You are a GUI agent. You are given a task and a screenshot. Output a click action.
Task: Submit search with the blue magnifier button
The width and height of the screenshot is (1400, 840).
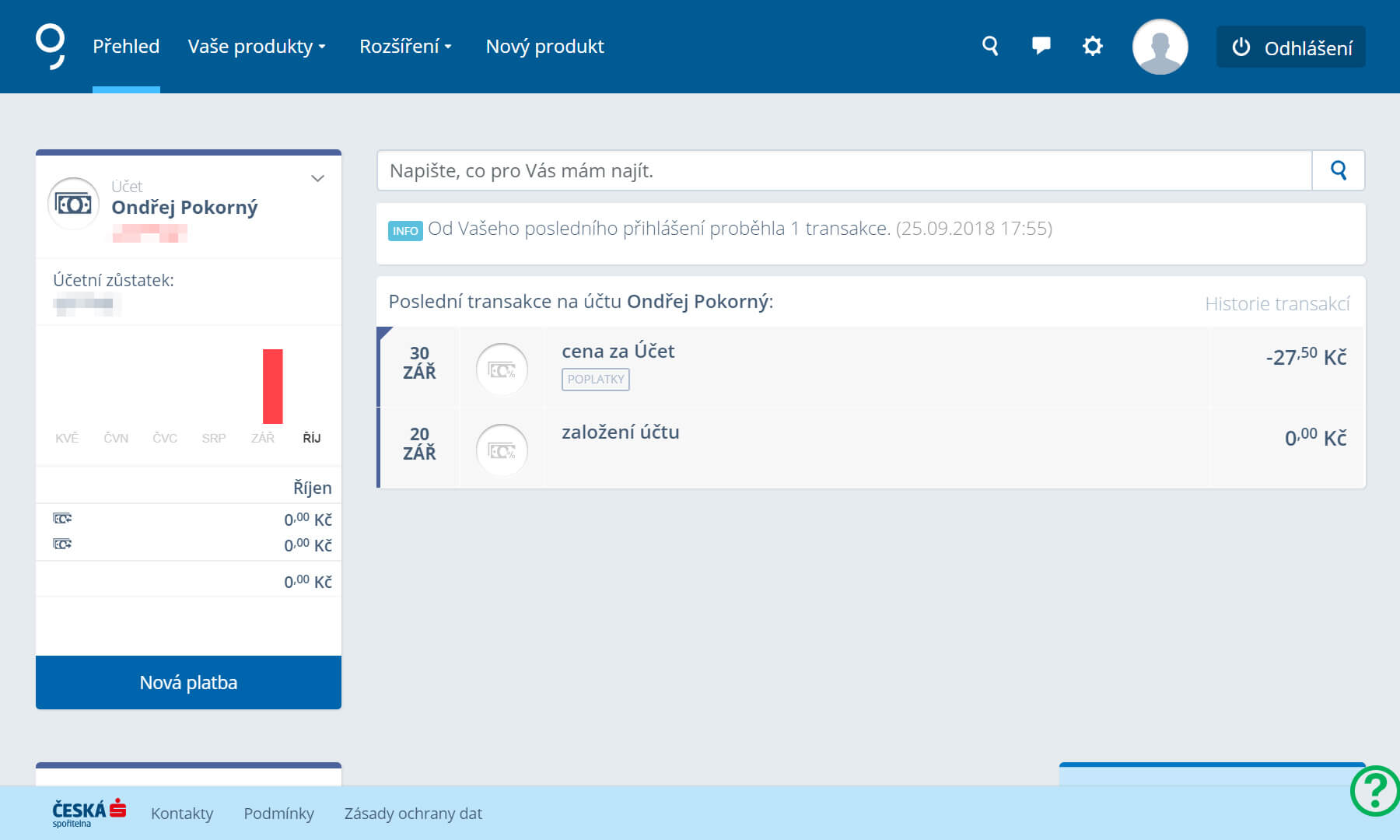coord(1338,170)
